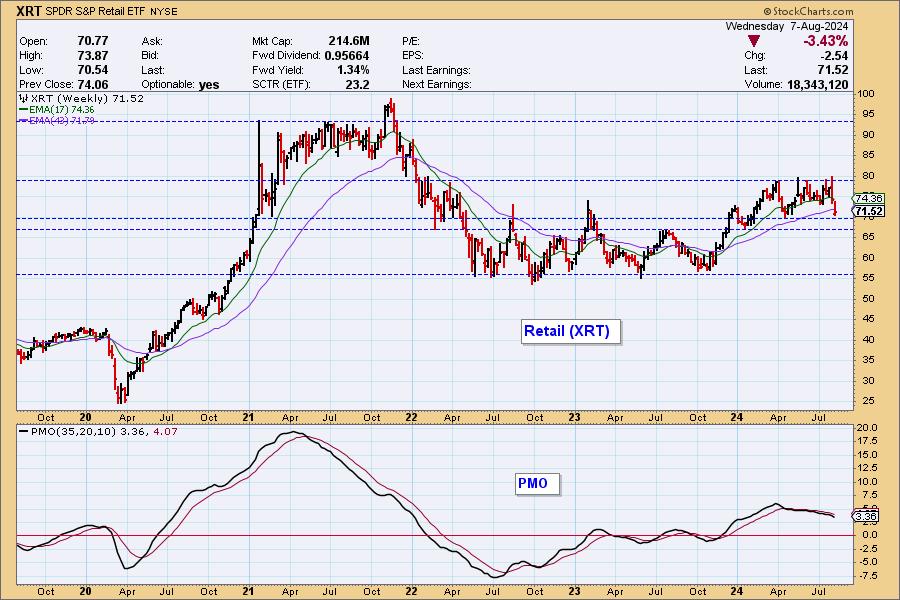Click the 'EMA(17) 74.36' legend text
Image resolution: width=900 pixels, height=600 pixels.
pyautogui.click(x=61, y=110)
